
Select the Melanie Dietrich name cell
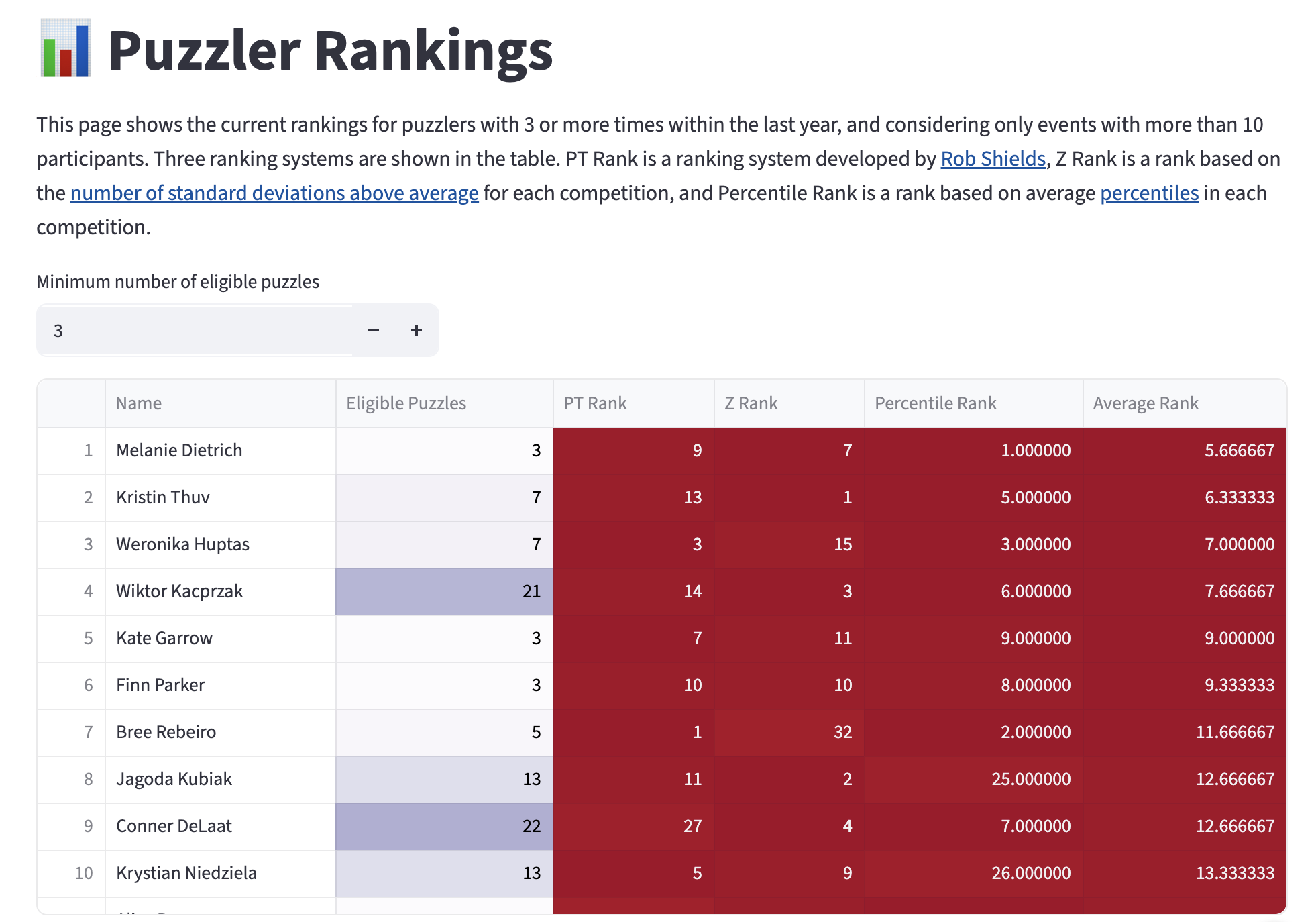pos(220,450)
